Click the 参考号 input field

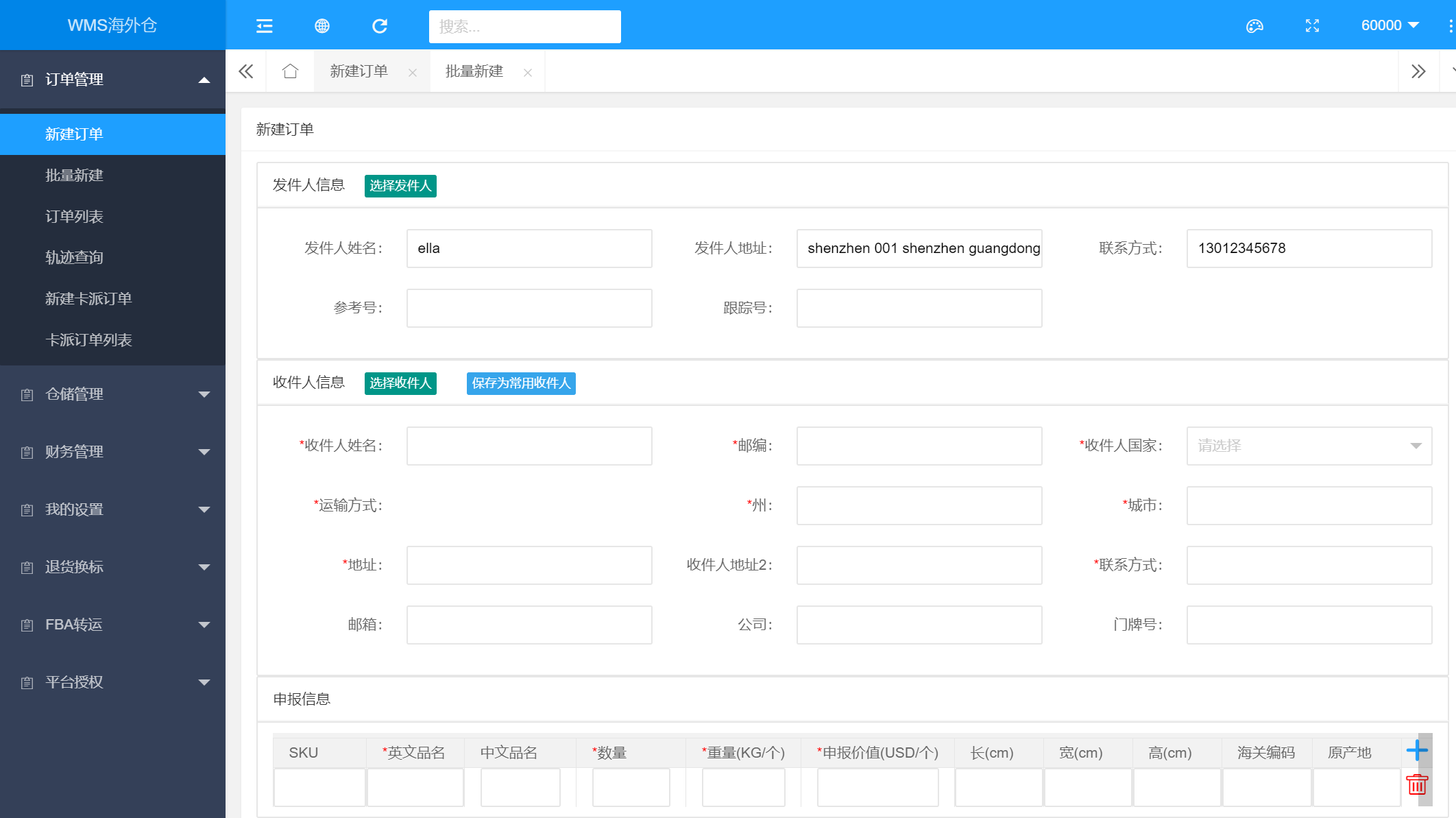[529, 308]
